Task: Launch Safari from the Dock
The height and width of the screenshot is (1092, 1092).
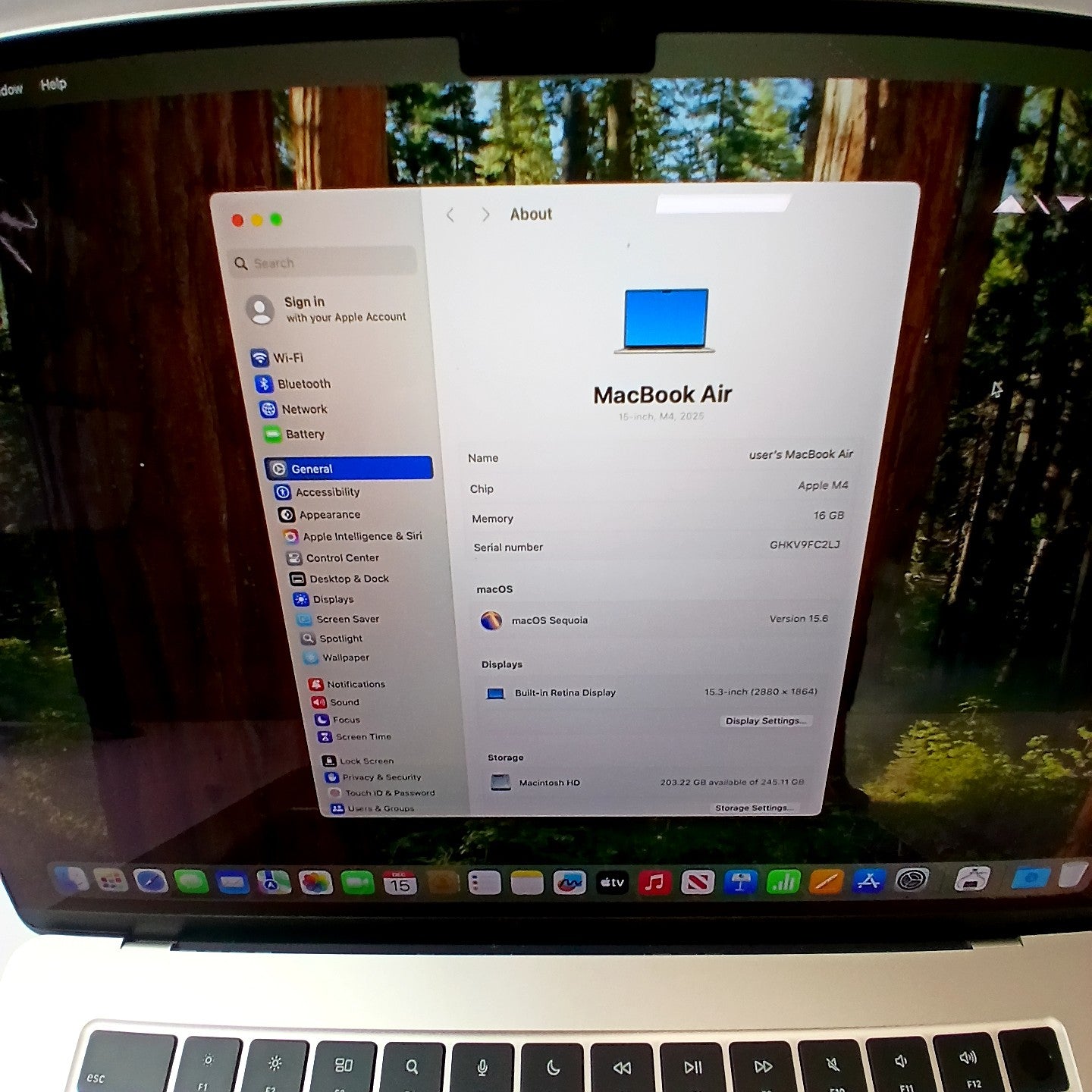Action: click(150, 881)
